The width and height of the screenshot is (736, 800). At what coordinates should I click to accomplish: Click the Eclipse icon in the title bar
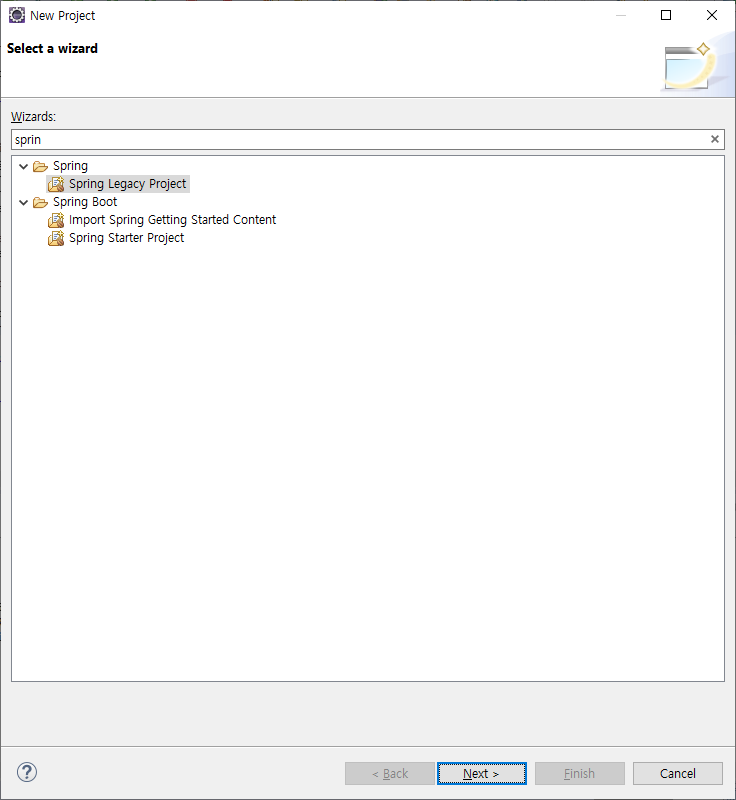(17, 15)
